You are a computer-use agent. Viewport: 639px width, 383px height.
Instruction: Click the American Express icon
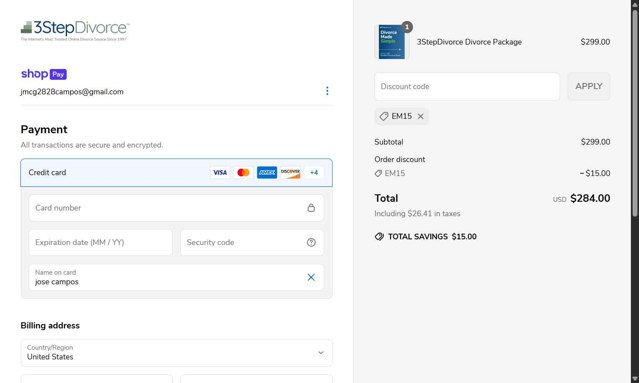[267, 172]
